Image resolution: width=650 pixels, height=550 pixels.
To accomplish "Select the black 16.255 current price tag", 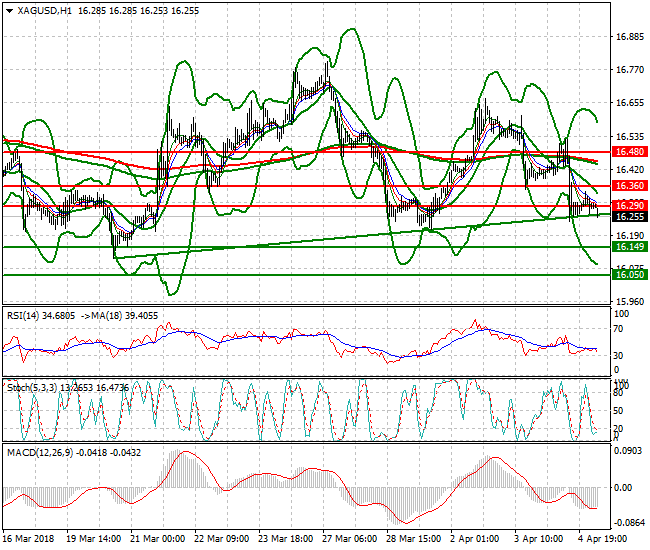I will pyautogui.click(x=627, y=217).
